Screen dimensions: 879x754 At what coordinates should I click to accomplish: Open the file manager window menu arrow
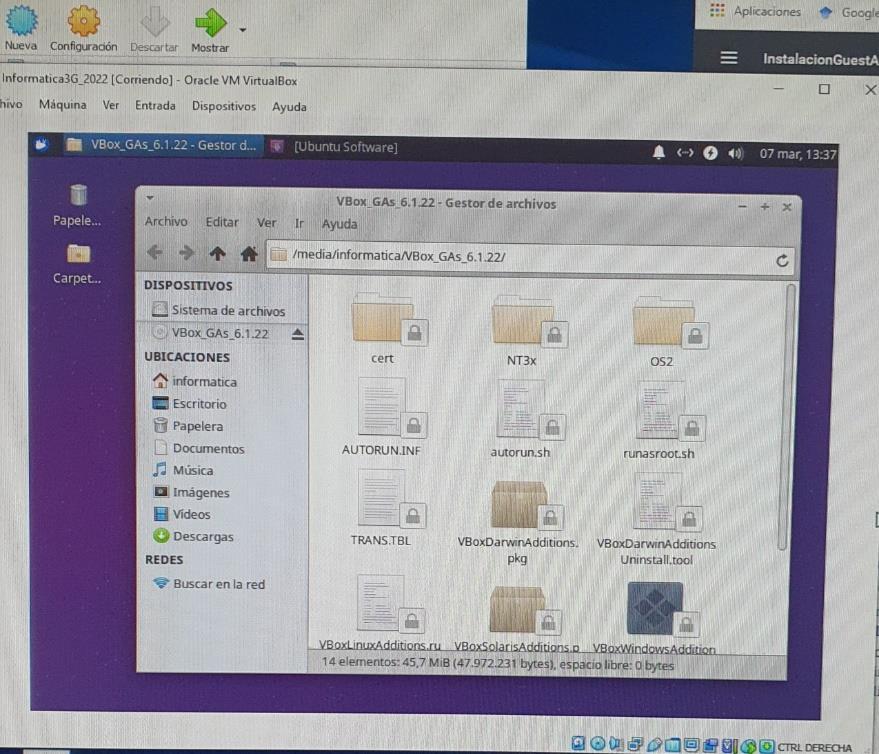[x=150, y=198]
